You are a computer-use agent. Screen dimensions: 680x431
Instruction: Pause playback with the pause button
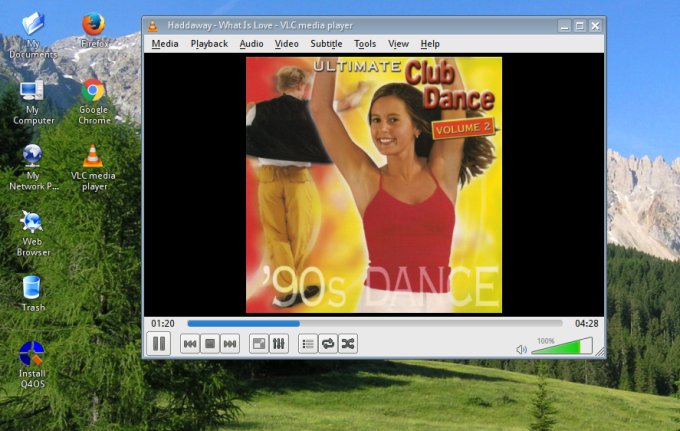click(159, 344)
